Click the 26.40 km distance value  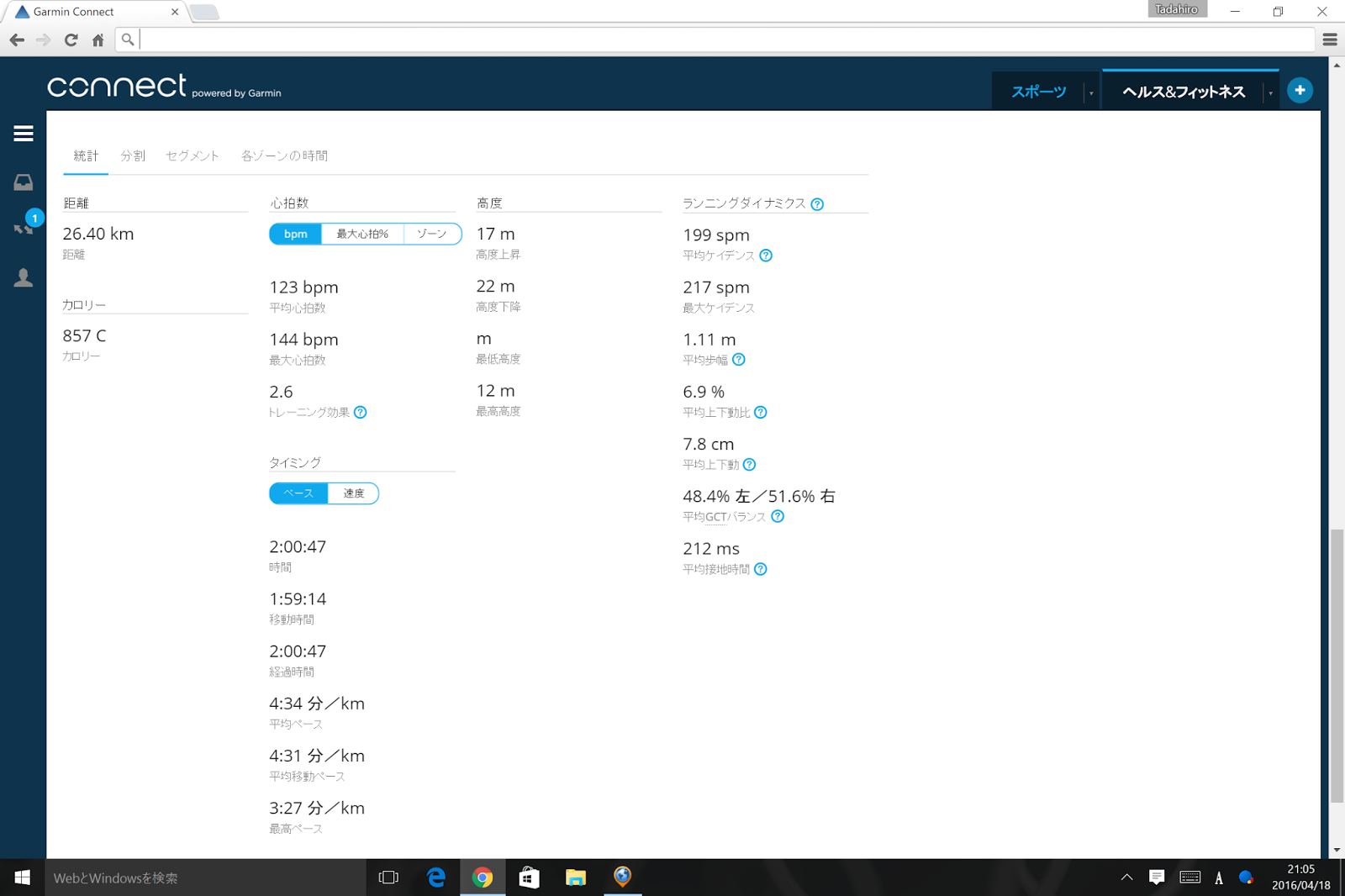coord(98,234)
